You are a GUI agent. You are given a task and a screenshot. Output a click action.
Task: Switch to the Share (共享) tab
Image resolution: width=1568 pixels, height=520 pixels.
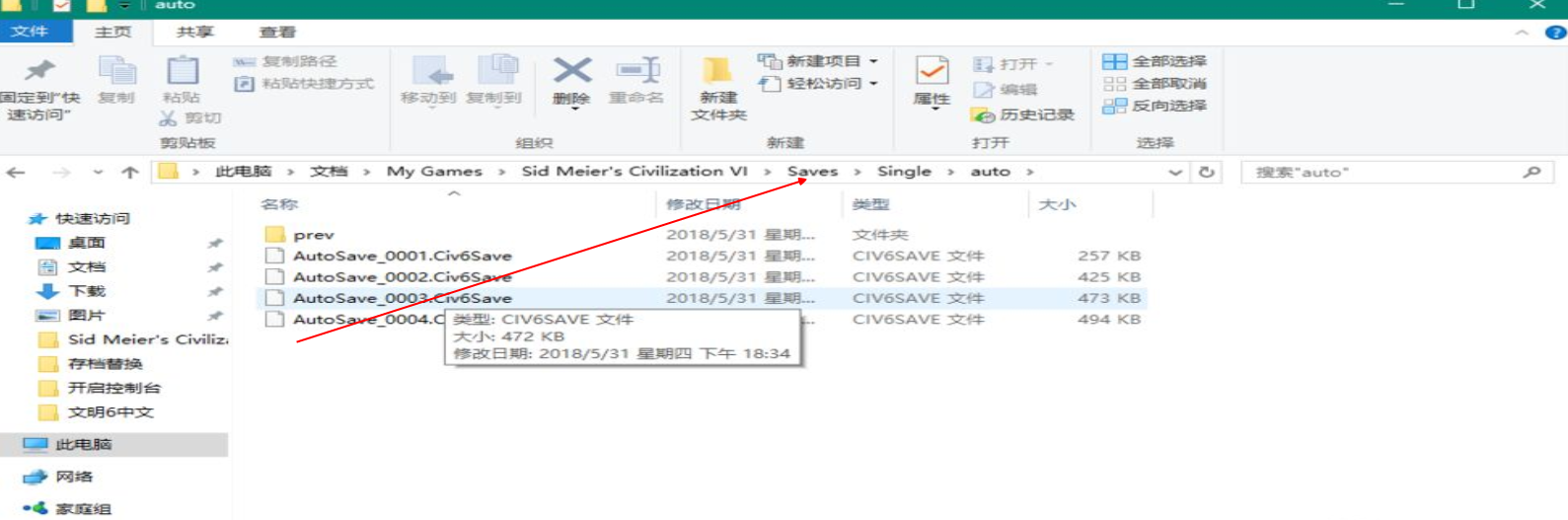[x=194, y=32]
